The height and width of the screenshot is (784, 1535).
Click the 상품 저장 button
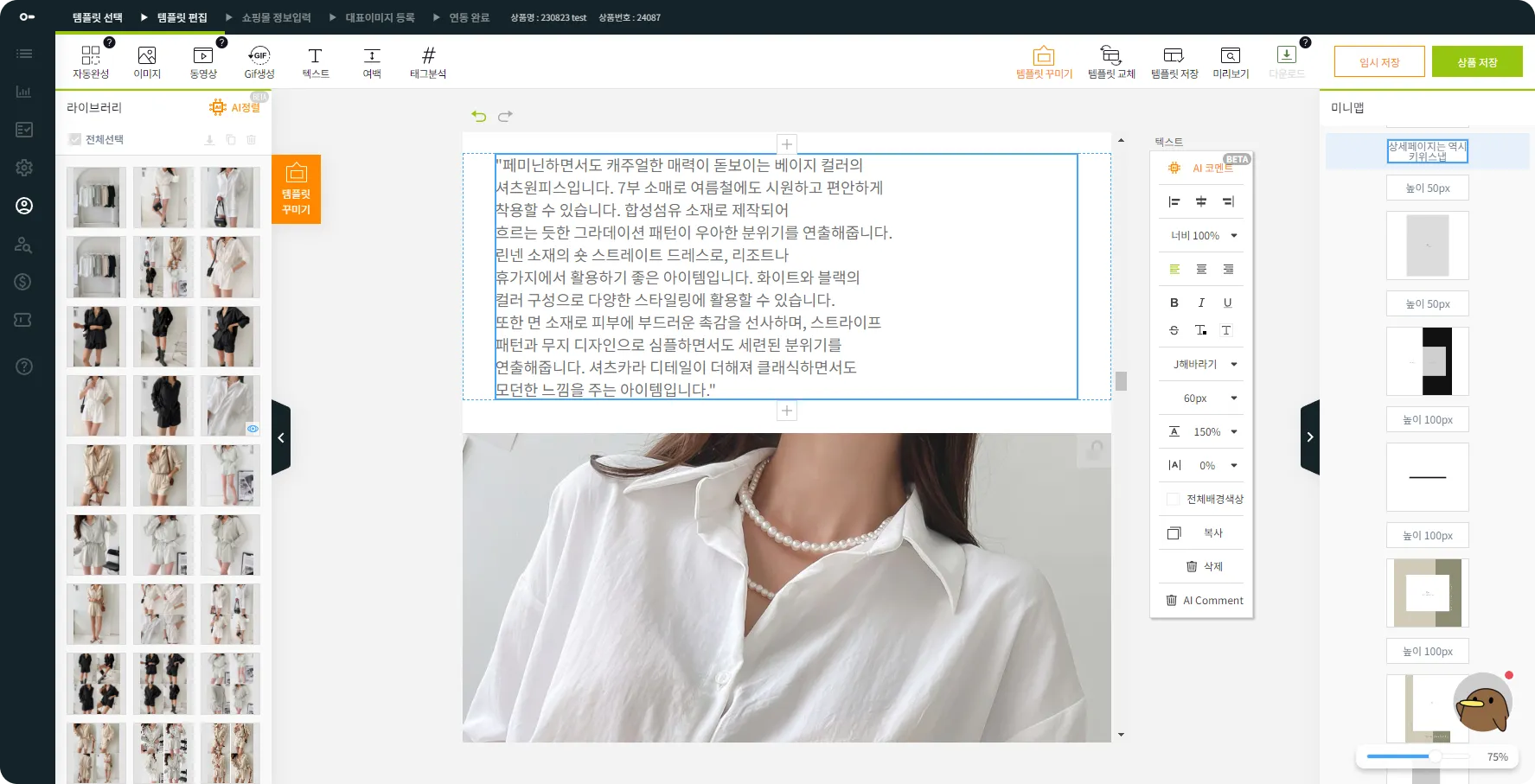coord(1476,62)
